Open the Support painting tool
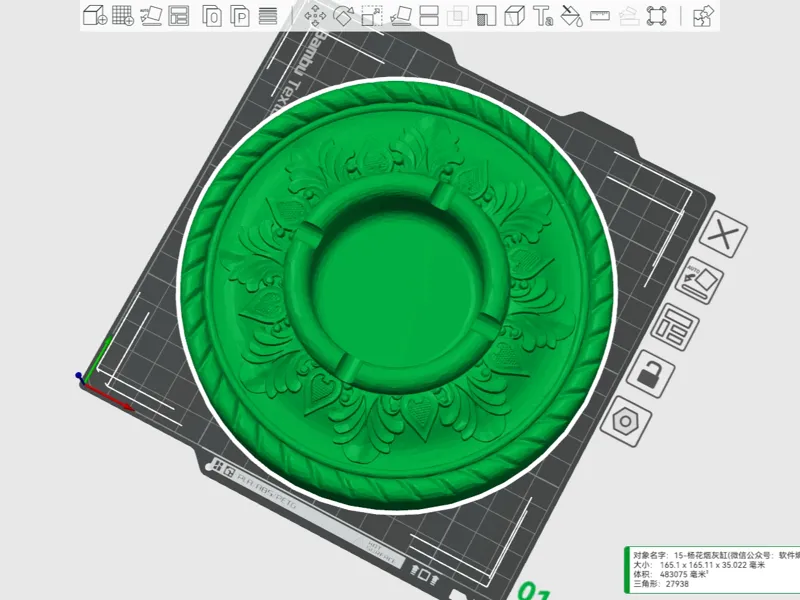The height and width of the screenshot is (600, 800). [486, 16]
